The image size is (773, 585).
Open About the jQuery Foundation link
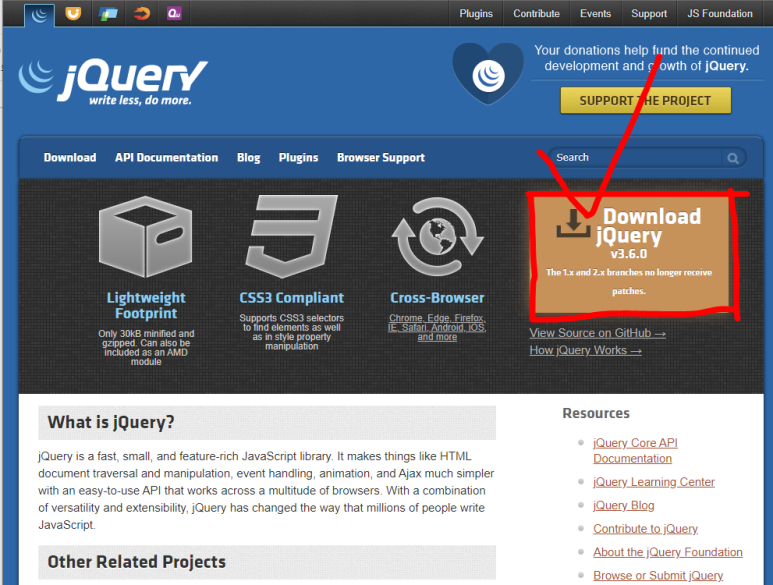pos(668,552)
